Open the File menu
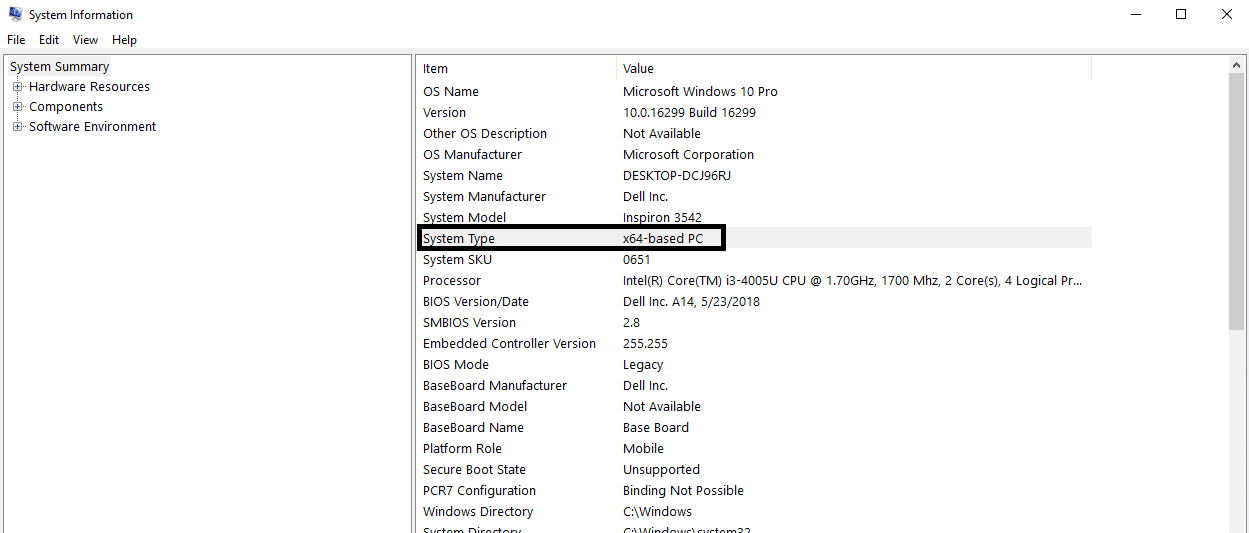1249x533 pixels. (16, 40)
